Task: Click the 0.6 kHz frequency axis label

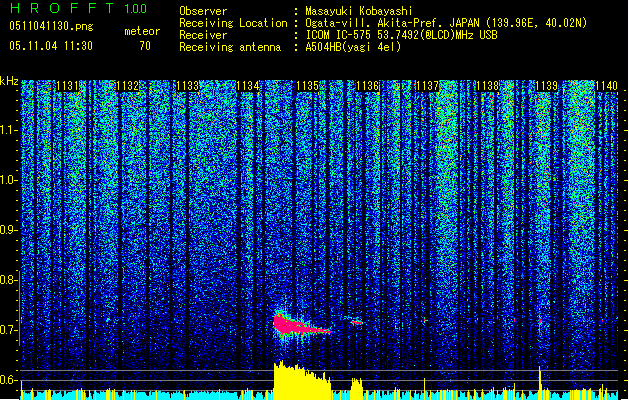Action: pyautogui.click(x=9, y=380)
